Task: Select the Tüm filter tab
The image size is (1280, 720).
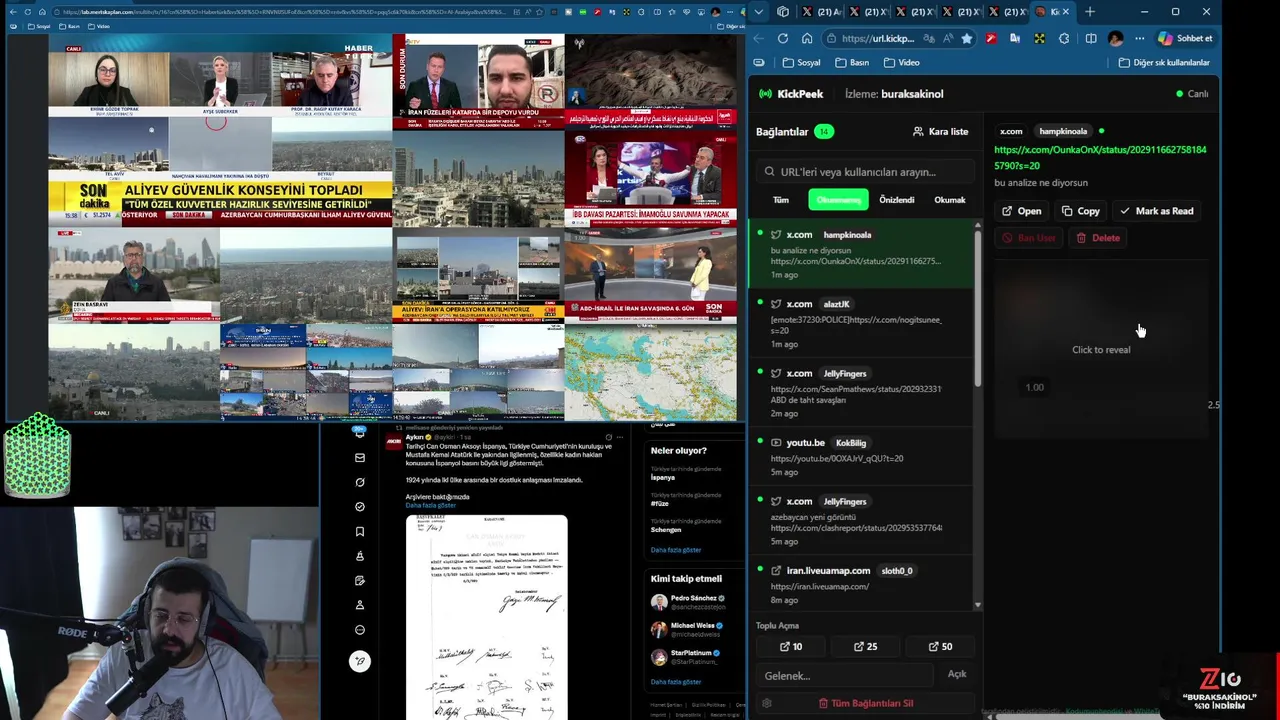Action: pos(781,200)
